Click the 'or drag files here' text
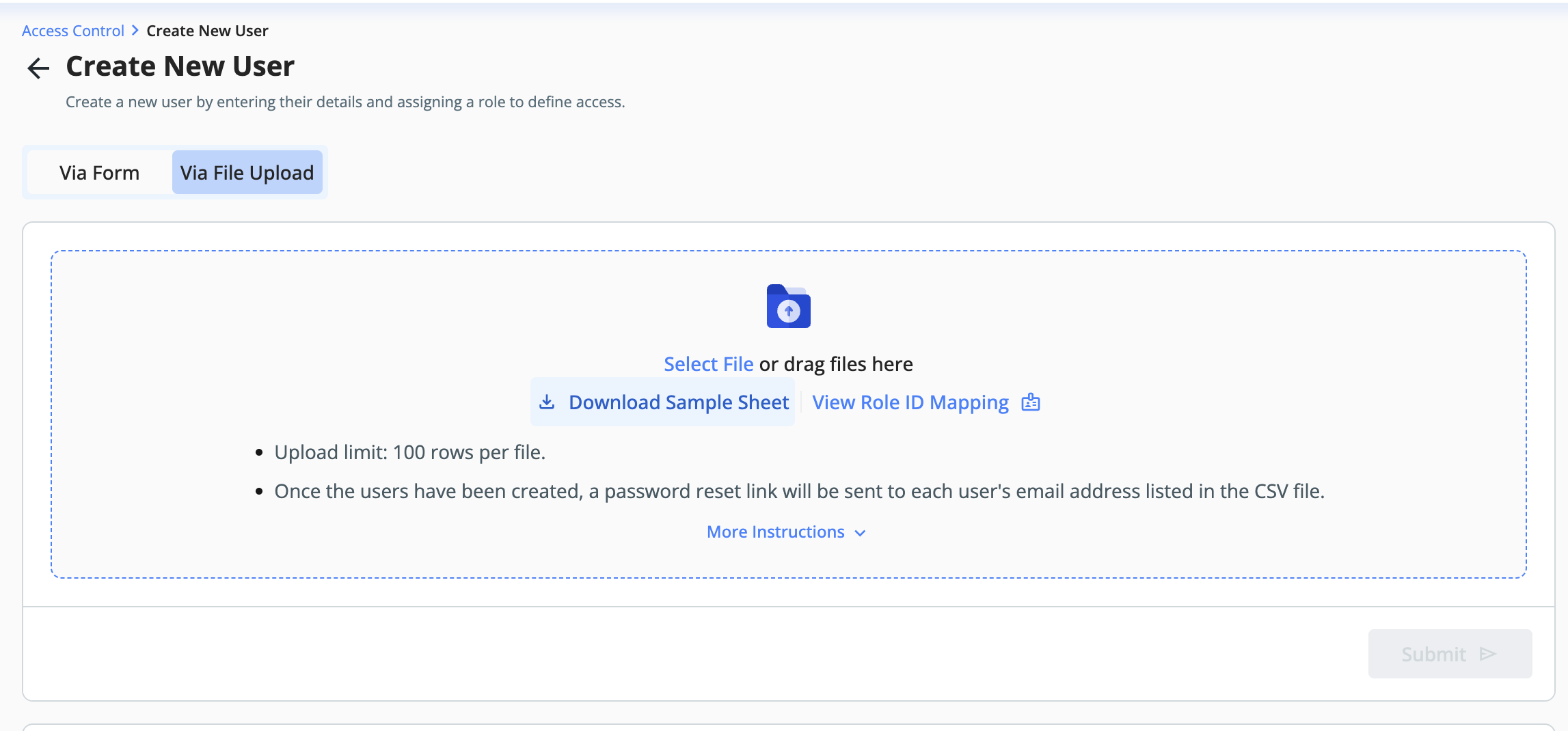The height and width of the screenshot is (731, 1568). click(x=836, y=363)
